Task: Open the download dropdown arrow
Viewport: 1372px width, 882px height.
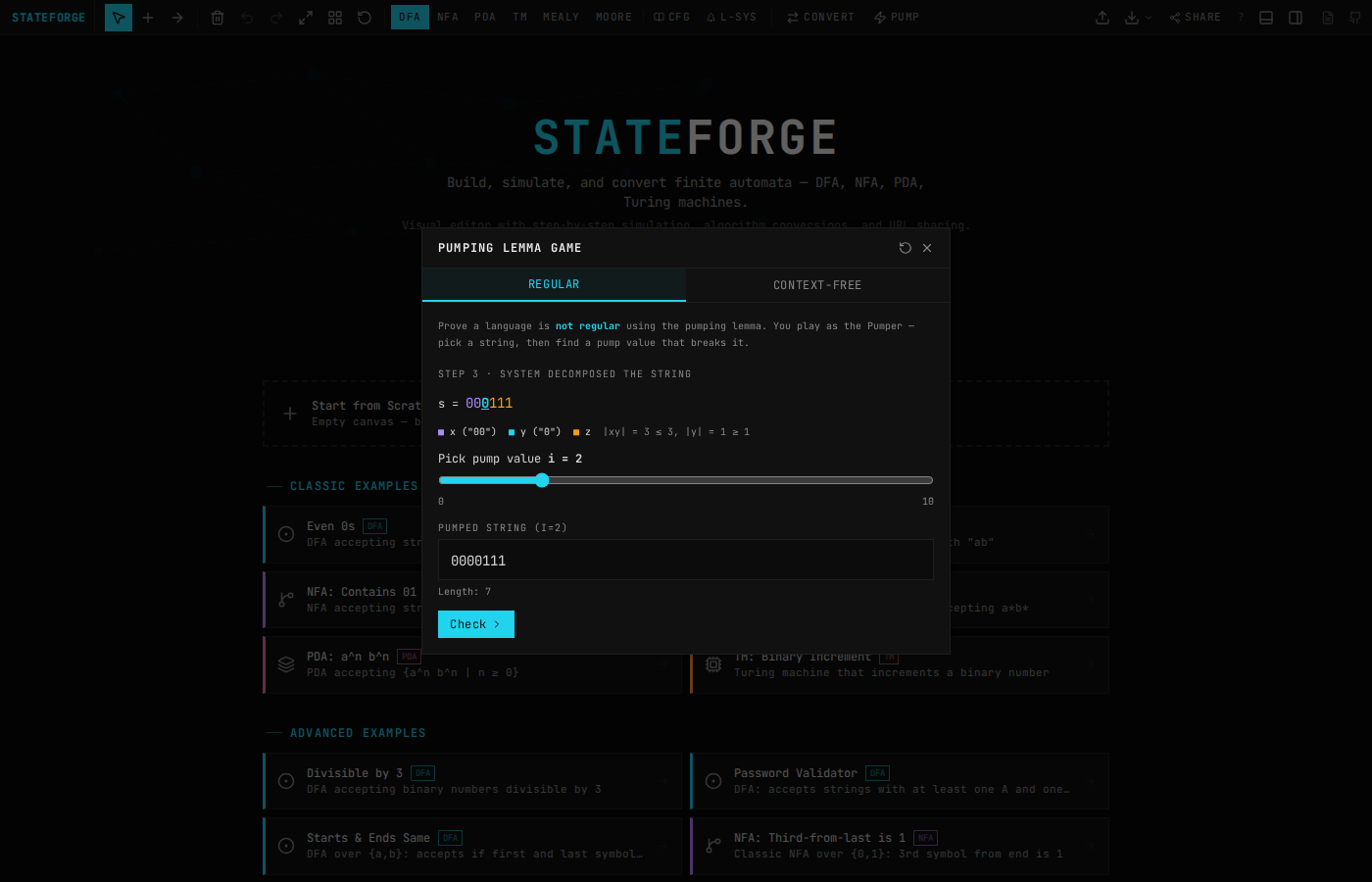Action: point(1148,18)
